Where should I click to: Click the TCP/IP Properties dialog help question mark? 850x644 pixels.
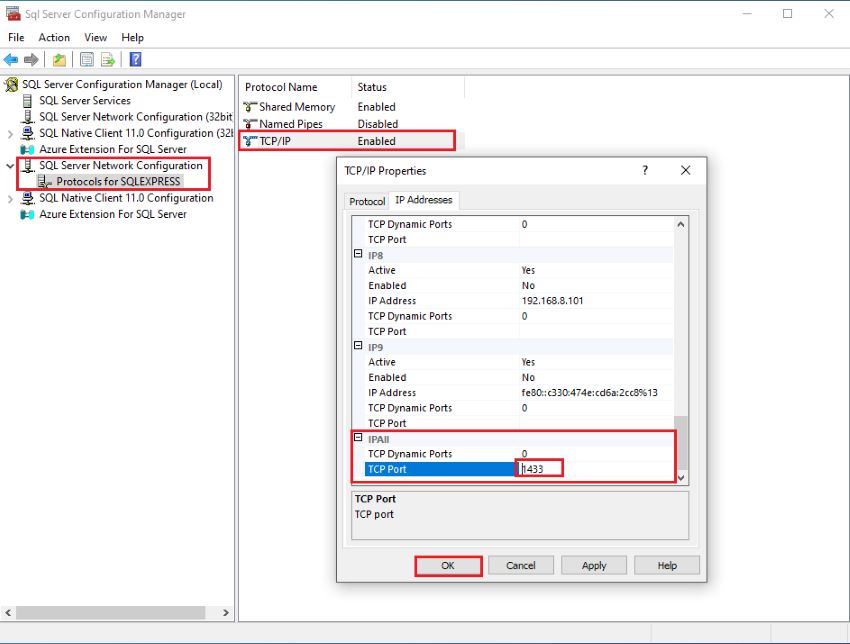[645, 170]
